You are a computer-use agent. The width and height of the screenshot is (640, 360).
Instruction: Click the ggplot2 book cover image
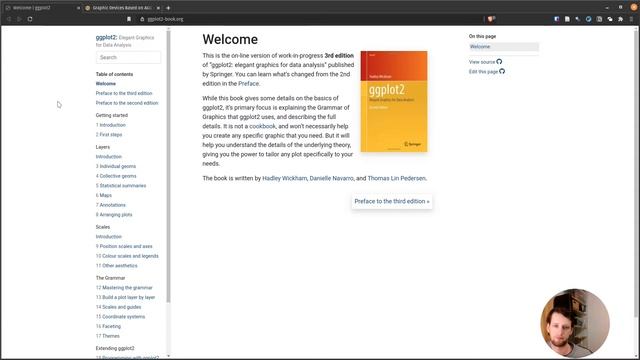click(x=394, y=102)
